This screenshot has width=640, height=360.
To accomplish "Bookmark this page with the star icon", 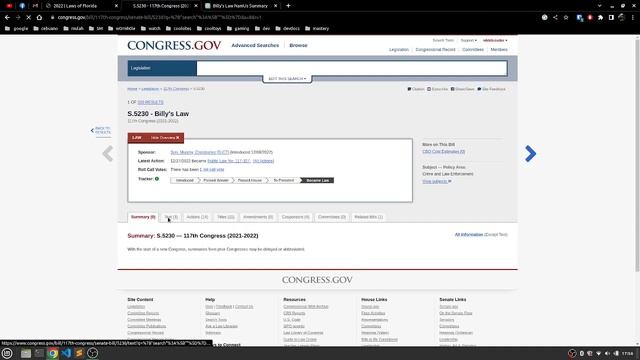I will pos(566,18).
